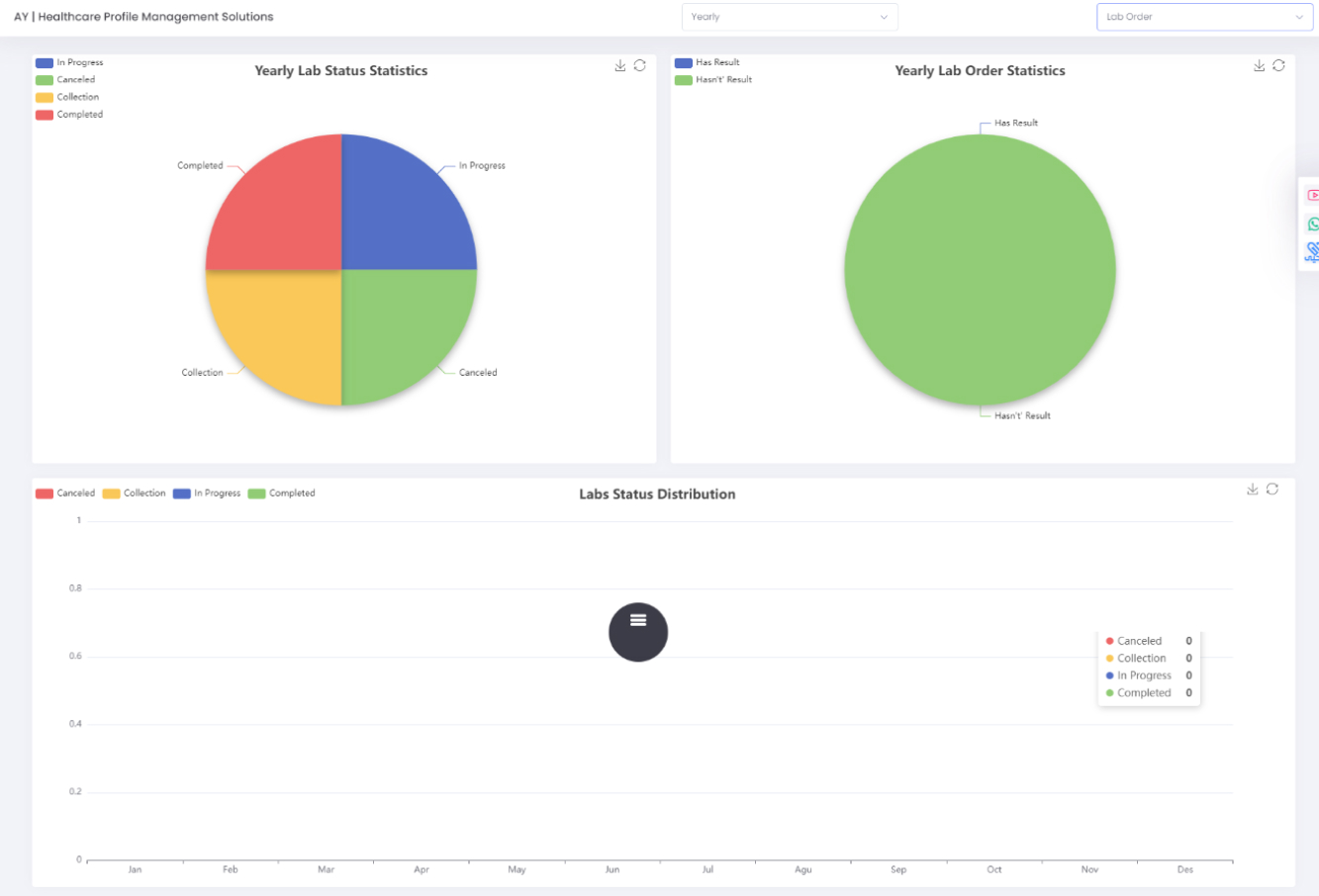1319x896 pixels.
Task: Open the Yearly period dropdown
Action: click(x=789, y=17)
